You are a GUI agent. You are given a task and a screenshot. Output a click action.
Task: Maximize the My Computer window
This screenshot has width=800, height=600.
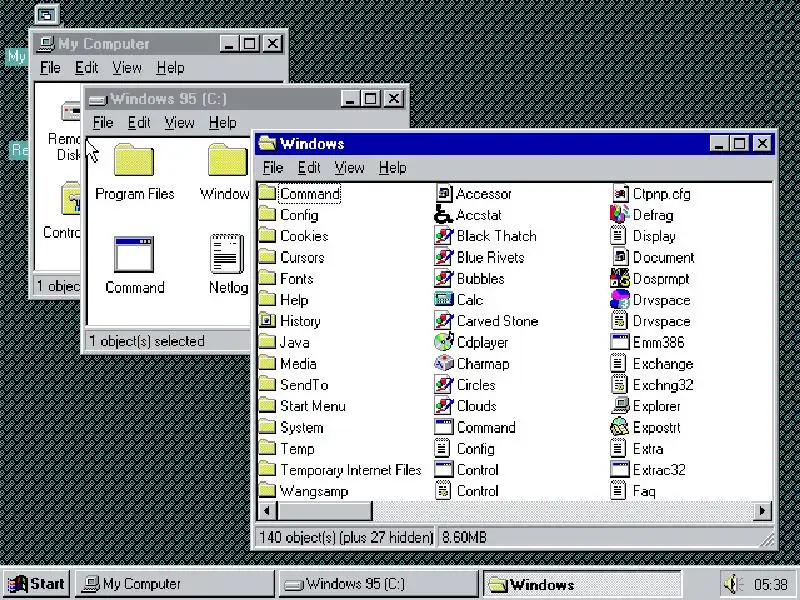click(249, 43)
